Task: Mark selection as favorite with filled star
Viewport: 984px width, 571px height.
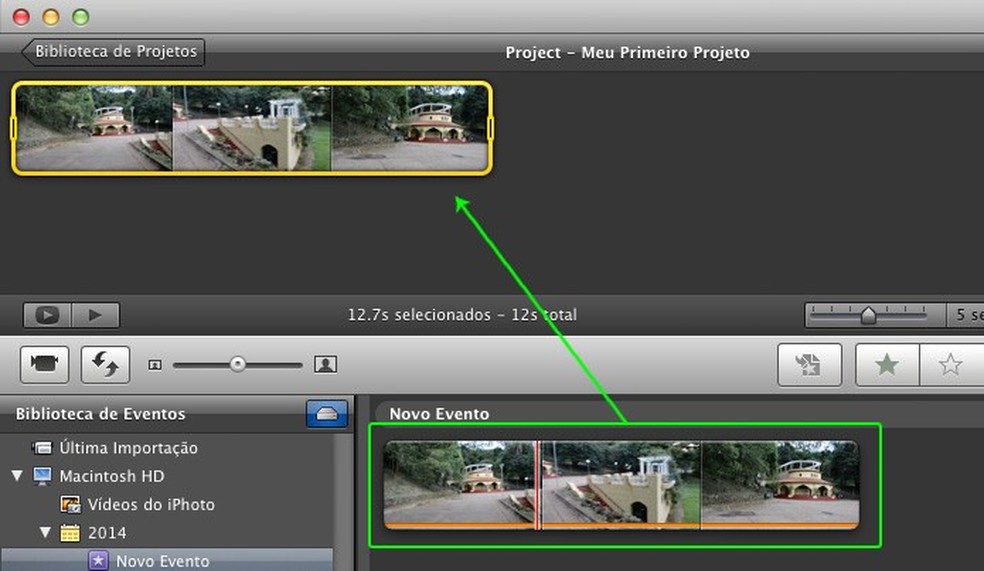Action: click(x=887, y=365)
